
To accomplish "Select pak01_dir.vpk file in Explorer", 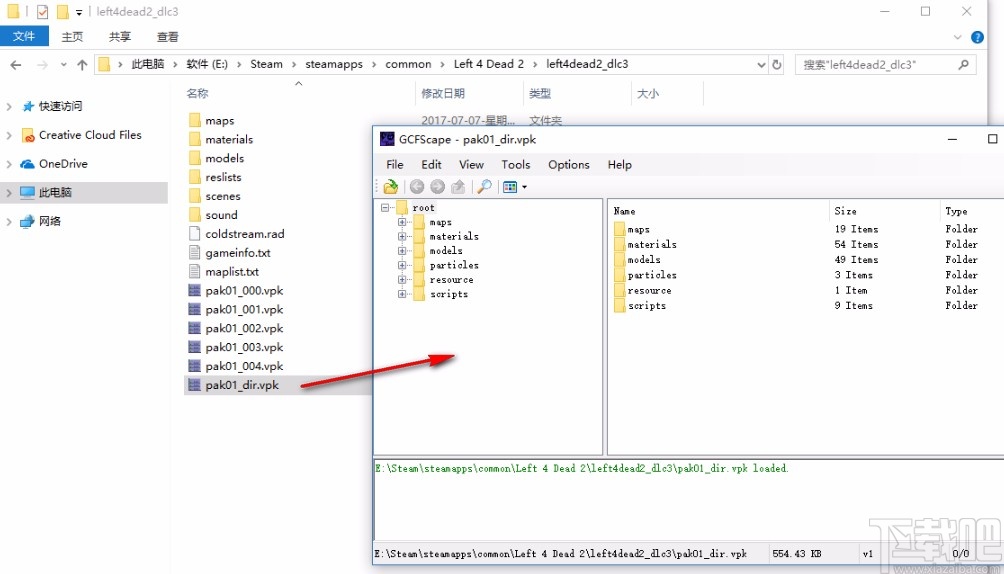I will pyautogui.click(x=242, y=385).
